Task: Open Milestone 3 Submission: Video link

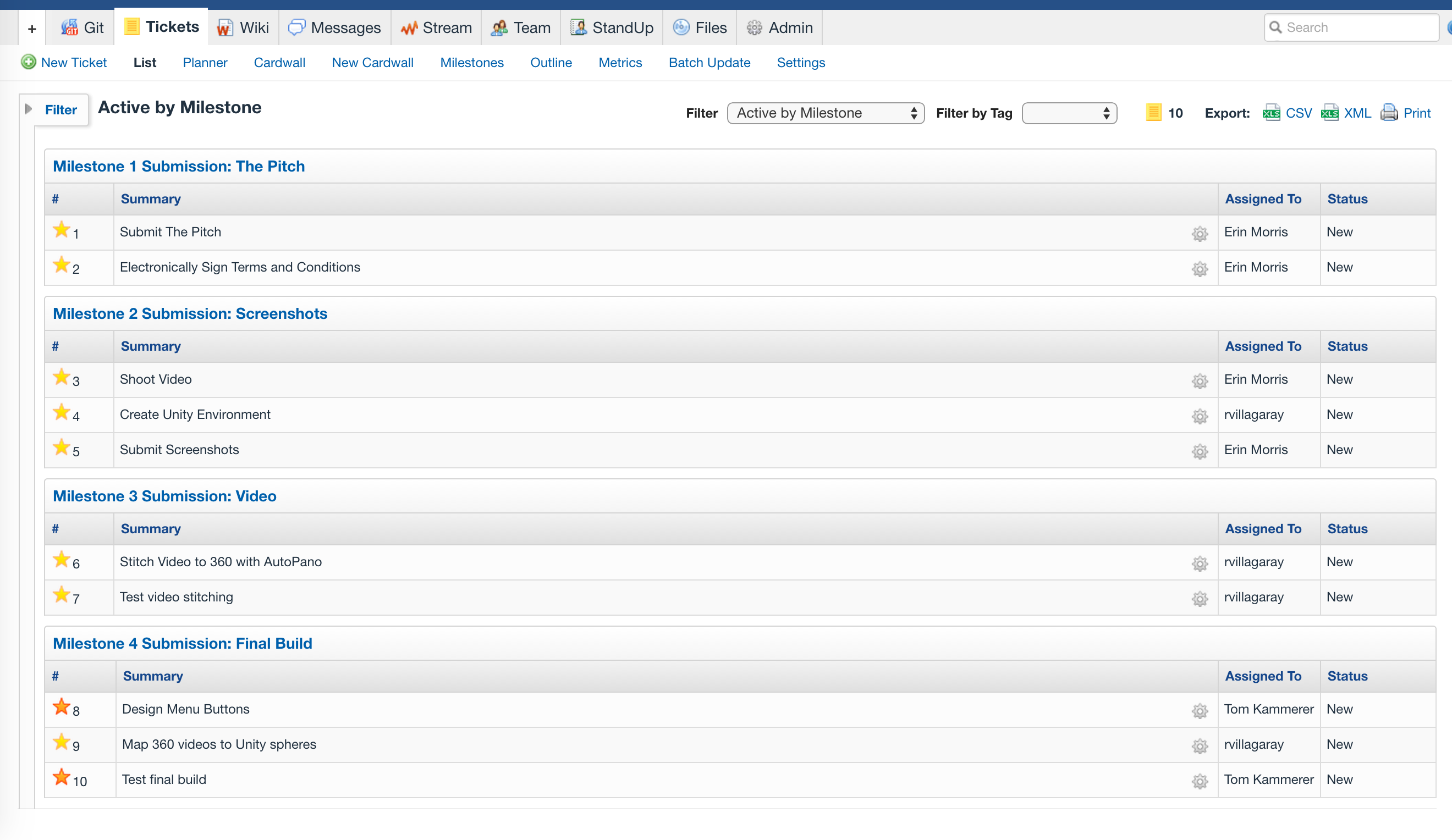Action: (x=164, y=496)
